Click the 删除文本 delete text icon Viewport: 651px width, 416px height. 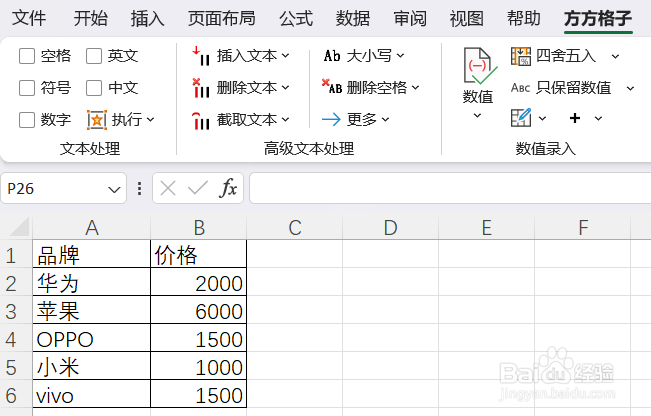[x=201, y=88]
